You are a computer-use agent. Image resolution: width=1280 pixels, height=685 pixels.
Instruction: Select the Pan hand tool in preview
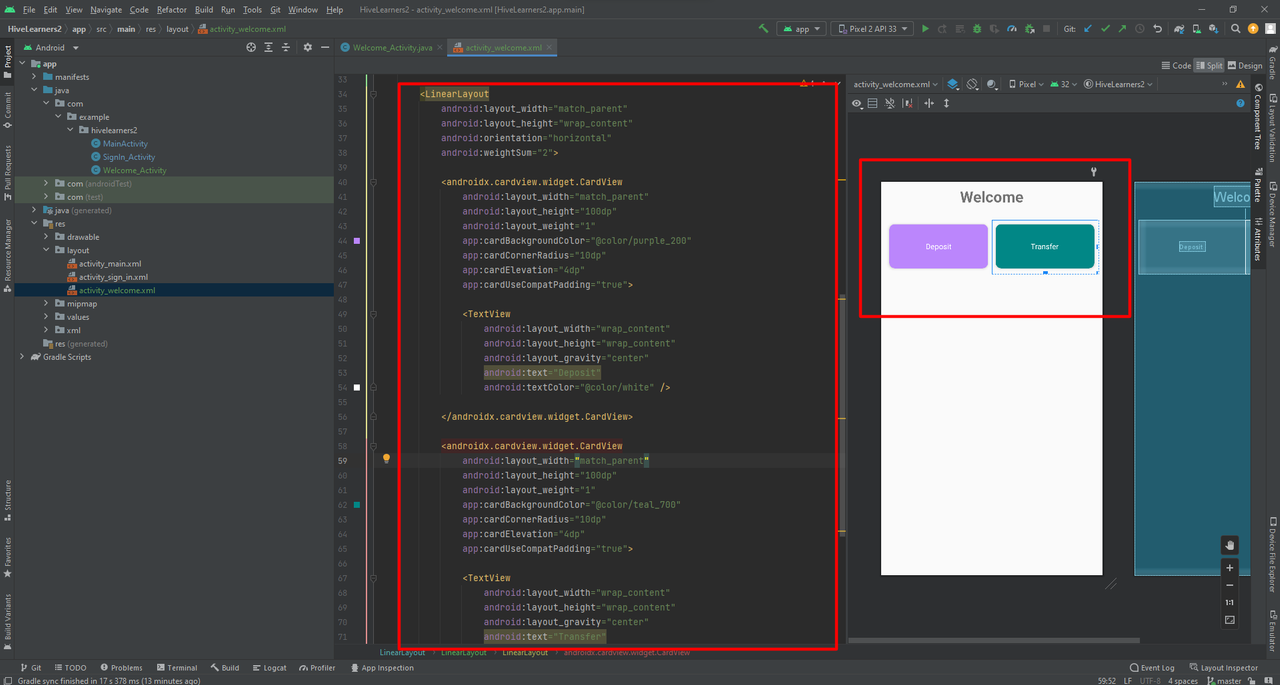coord(1230,545)
